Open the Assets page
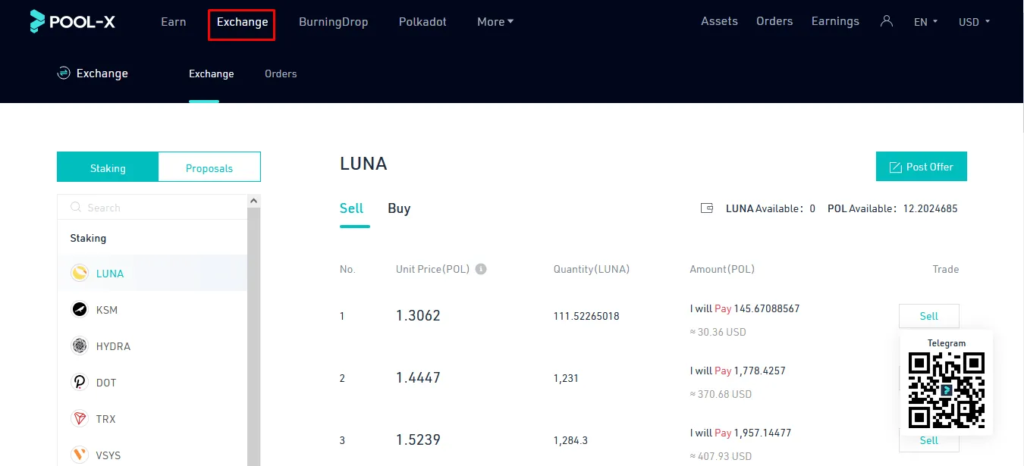Viewport: 1024px width, 466px height. [719, 21]
